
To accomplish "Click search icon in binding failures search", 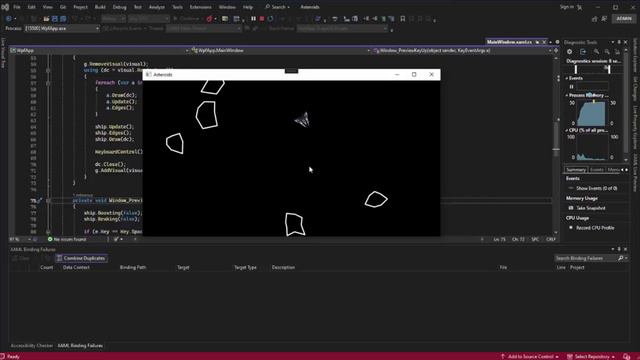I will point(620,258).
